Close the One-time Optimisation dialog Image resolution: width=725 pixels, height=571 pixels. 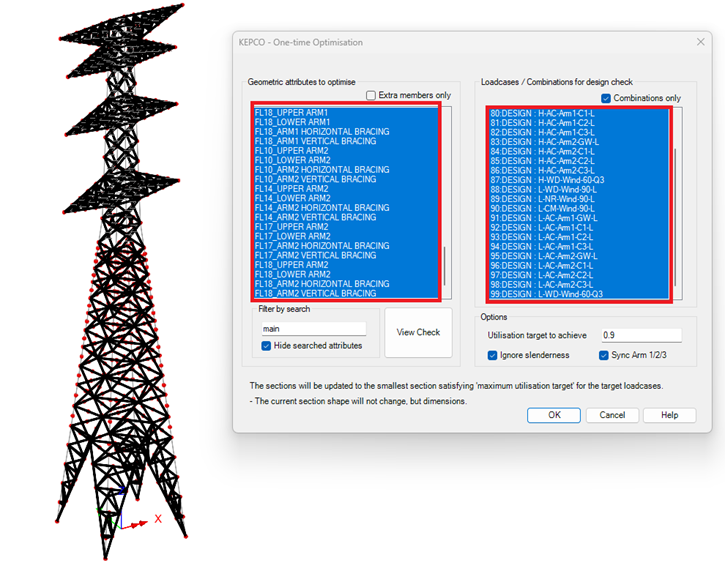699,42
